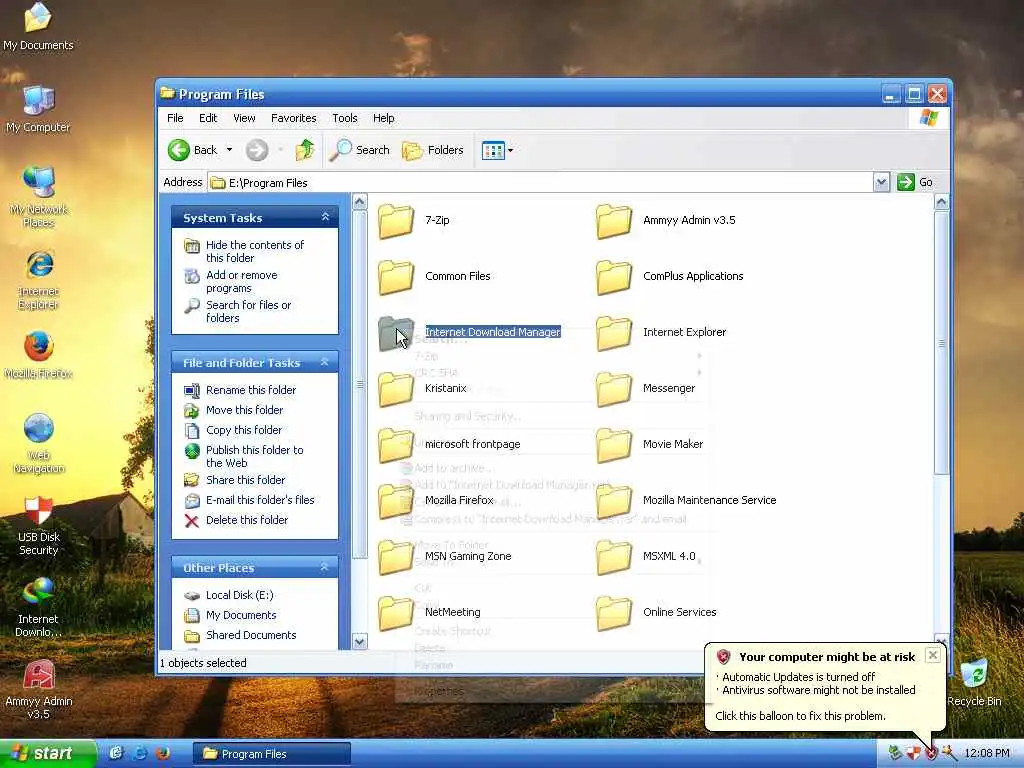Click the file list scroll up arrow
The width and height of the screenshot is (1024, 768).
[x=941, y=202]
